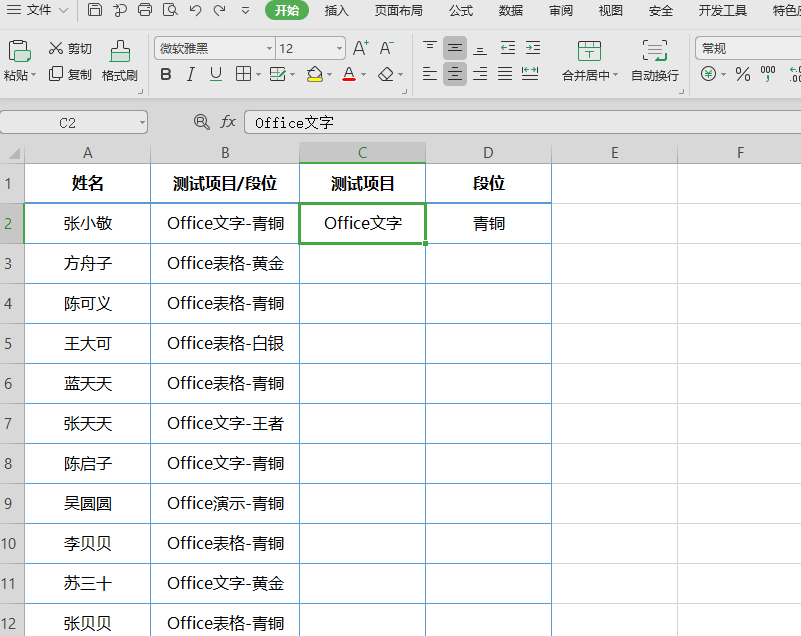Align cell text to top
Image resolution: width=801 pixels, height=636 pixels.
click(430, 48)
